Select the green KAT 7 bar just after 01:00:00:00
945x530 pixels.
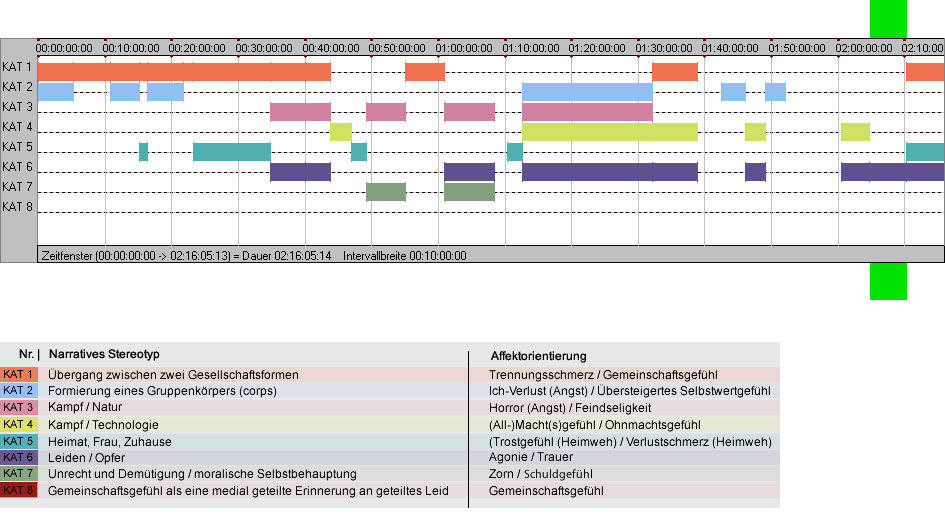pos(469,192)
